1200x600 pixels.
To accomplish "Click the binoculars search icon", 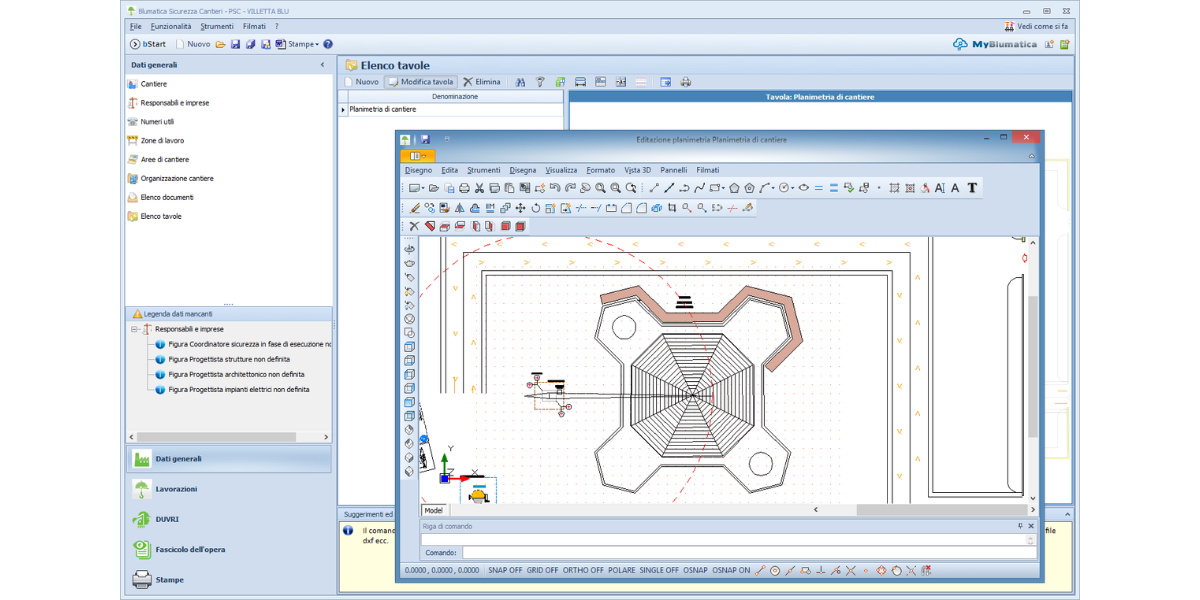I will point(520,82).
